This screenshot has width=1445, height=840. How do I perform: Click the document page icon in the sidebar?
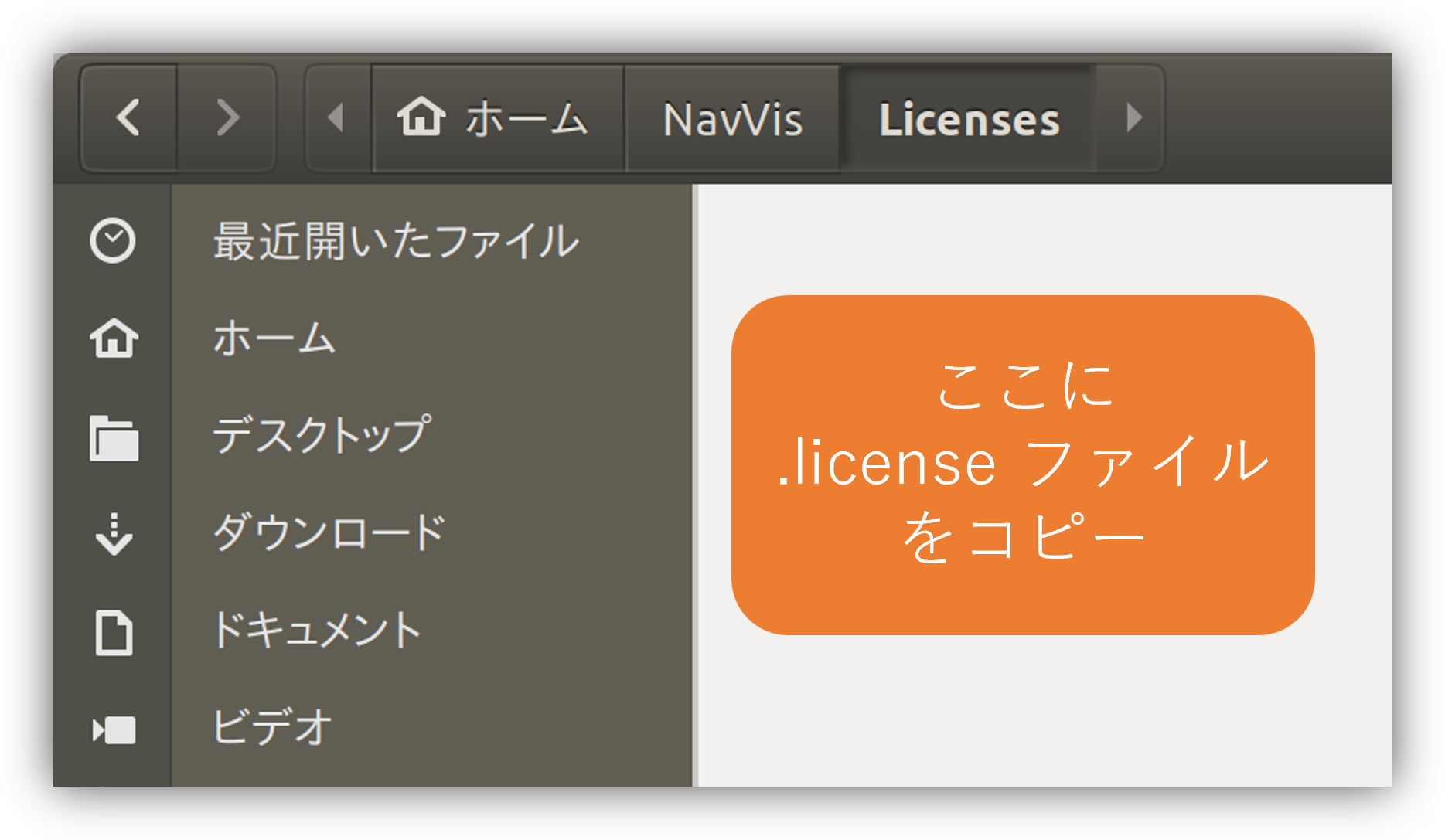114,633
